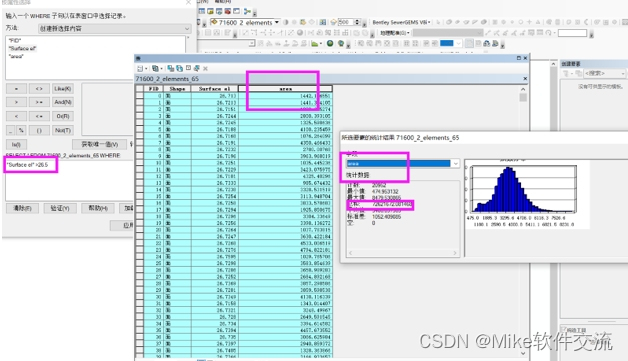Click the 创建要素 panel title

click(x=571, y=64)
